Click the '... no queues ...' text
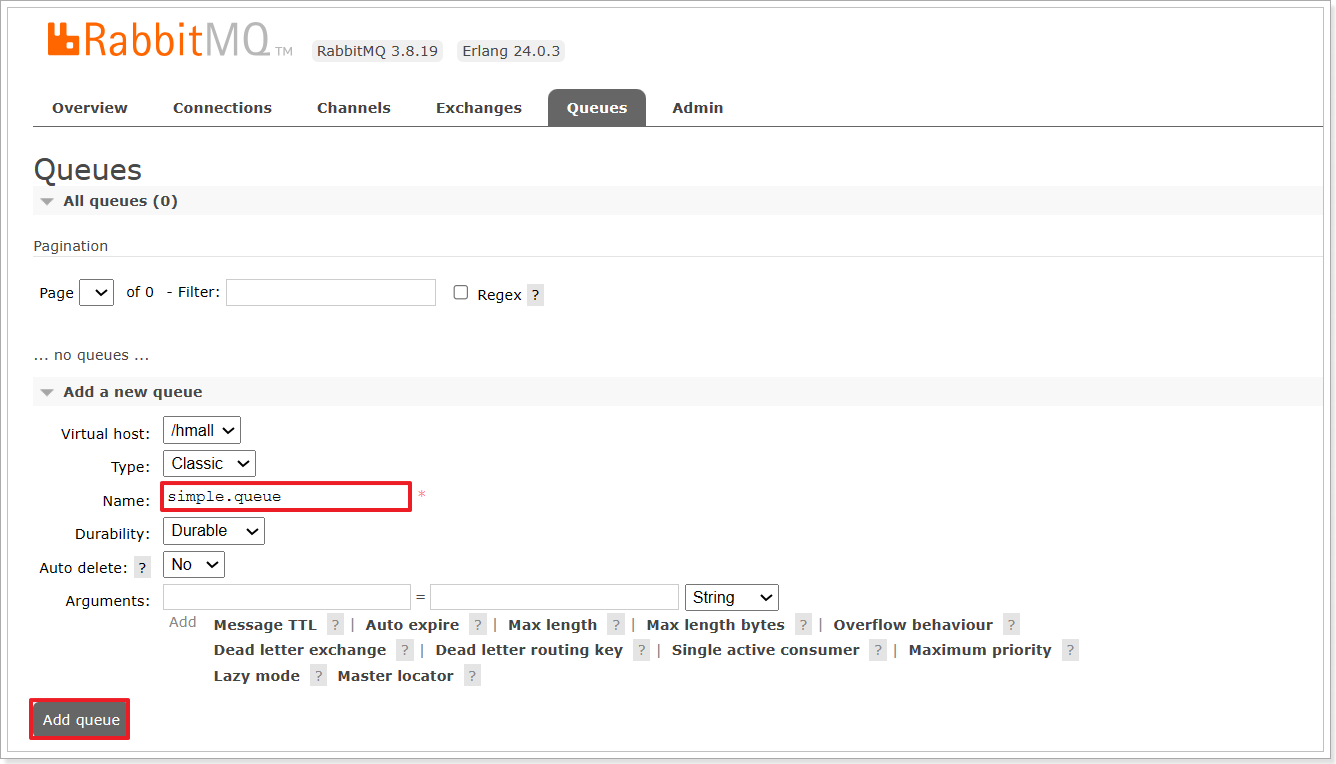 (x=92, y=356)
